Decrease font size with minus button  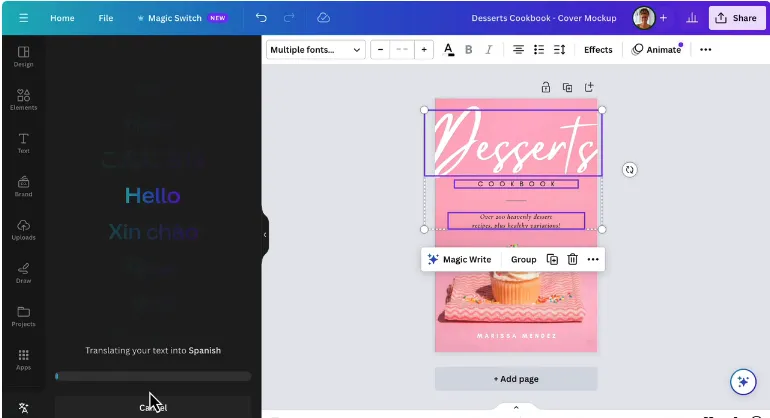click(x=380, y=50)
